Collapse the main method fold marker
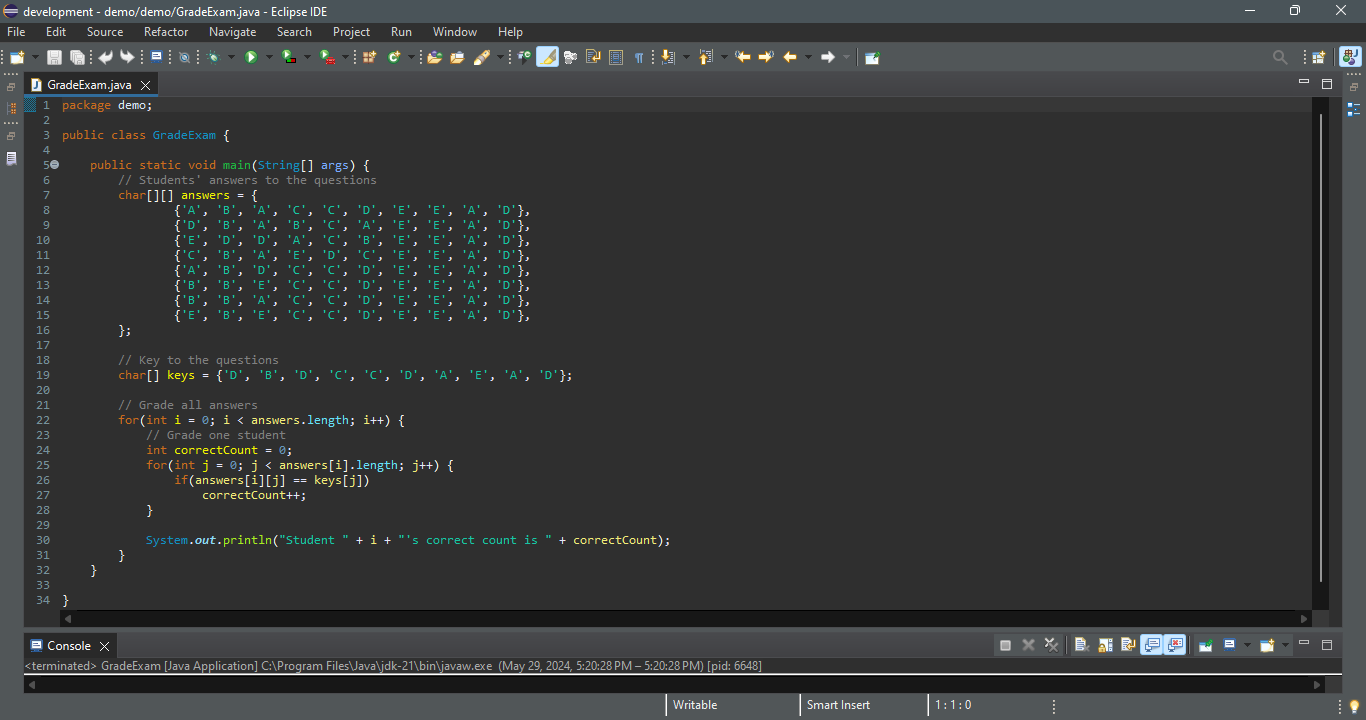The height and width of the screenshot is (720, 1366). [x=55, y=165]
